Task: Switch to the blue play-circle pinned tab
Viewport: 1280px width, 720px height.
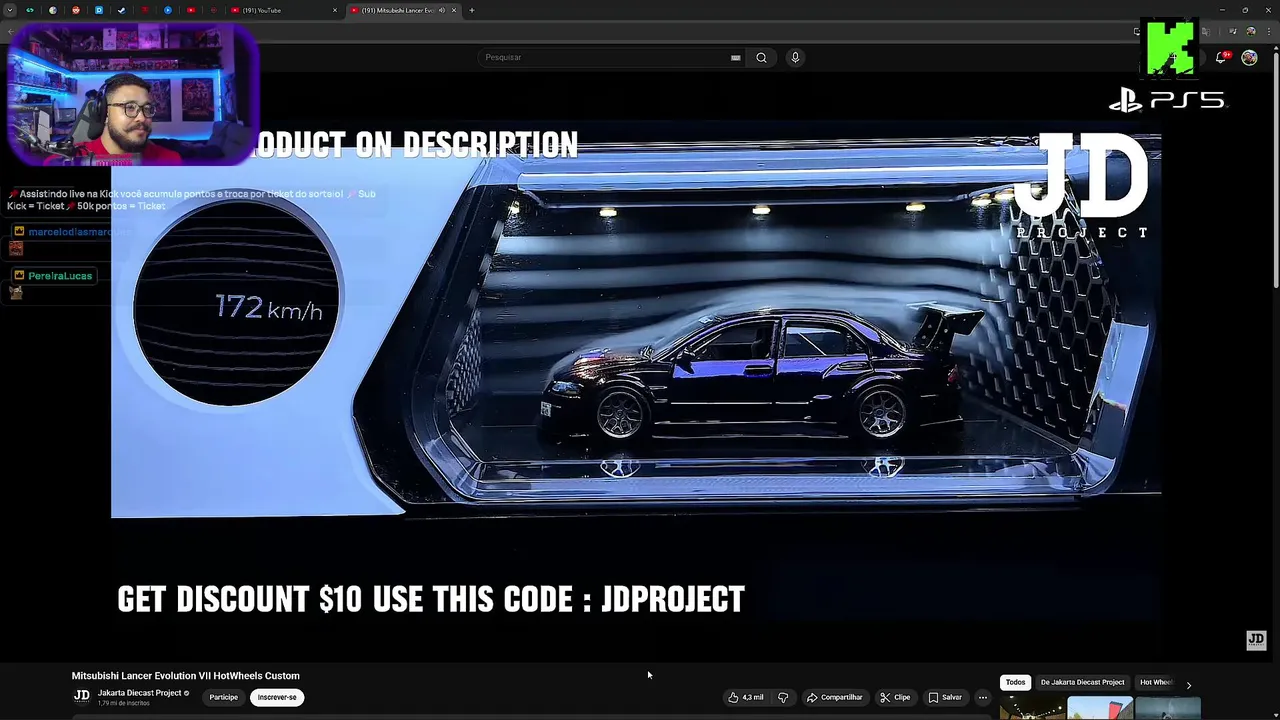Action: [x=168, y=10]
